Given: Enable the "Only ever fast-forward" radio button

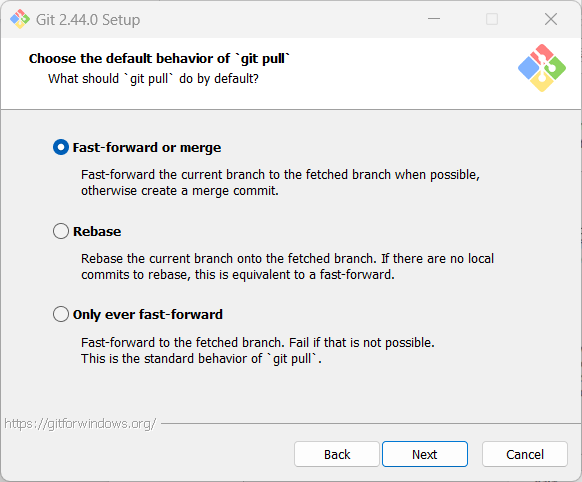Looking at the screenshot, I should click(x=61, y=314).
